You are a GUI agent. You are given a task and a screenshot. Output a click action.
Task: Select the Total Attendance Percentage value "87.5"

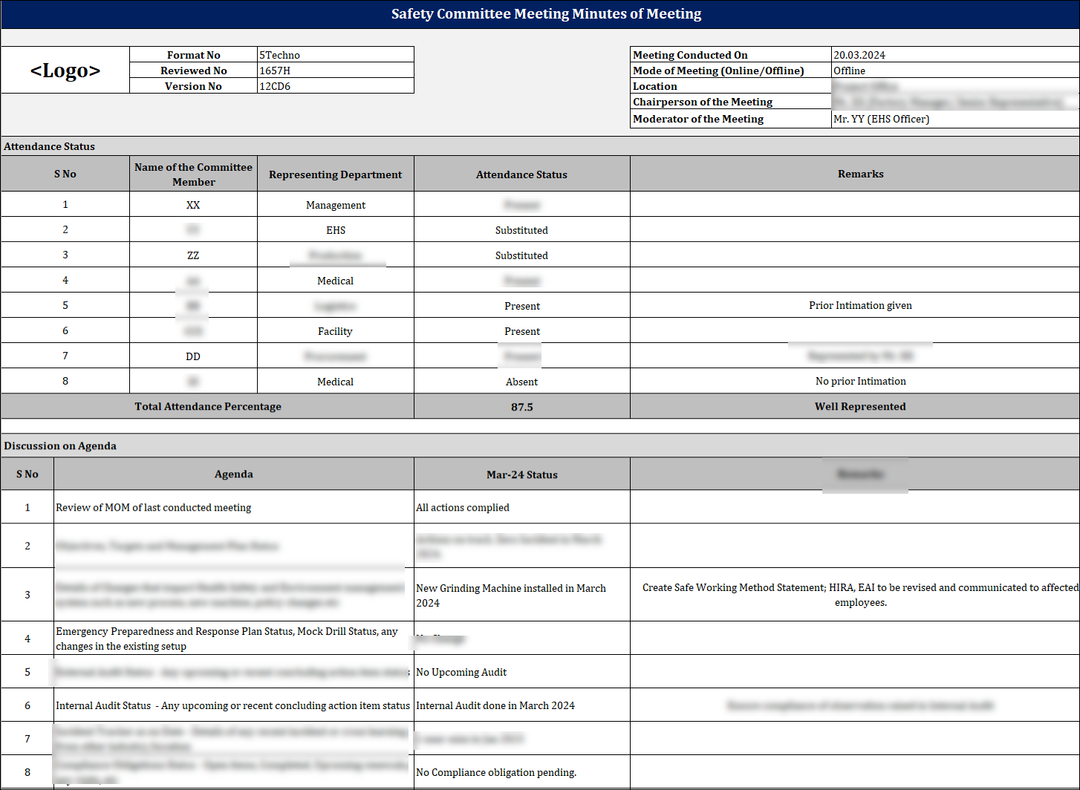coord(521,406)
